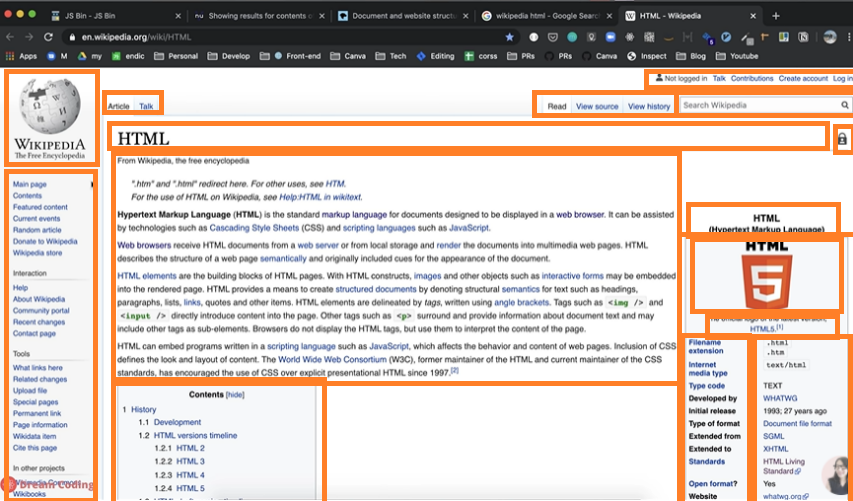Screen dimensions: 853x501
Task: Open the World Wide Web Consortium link
Action: 332,360
